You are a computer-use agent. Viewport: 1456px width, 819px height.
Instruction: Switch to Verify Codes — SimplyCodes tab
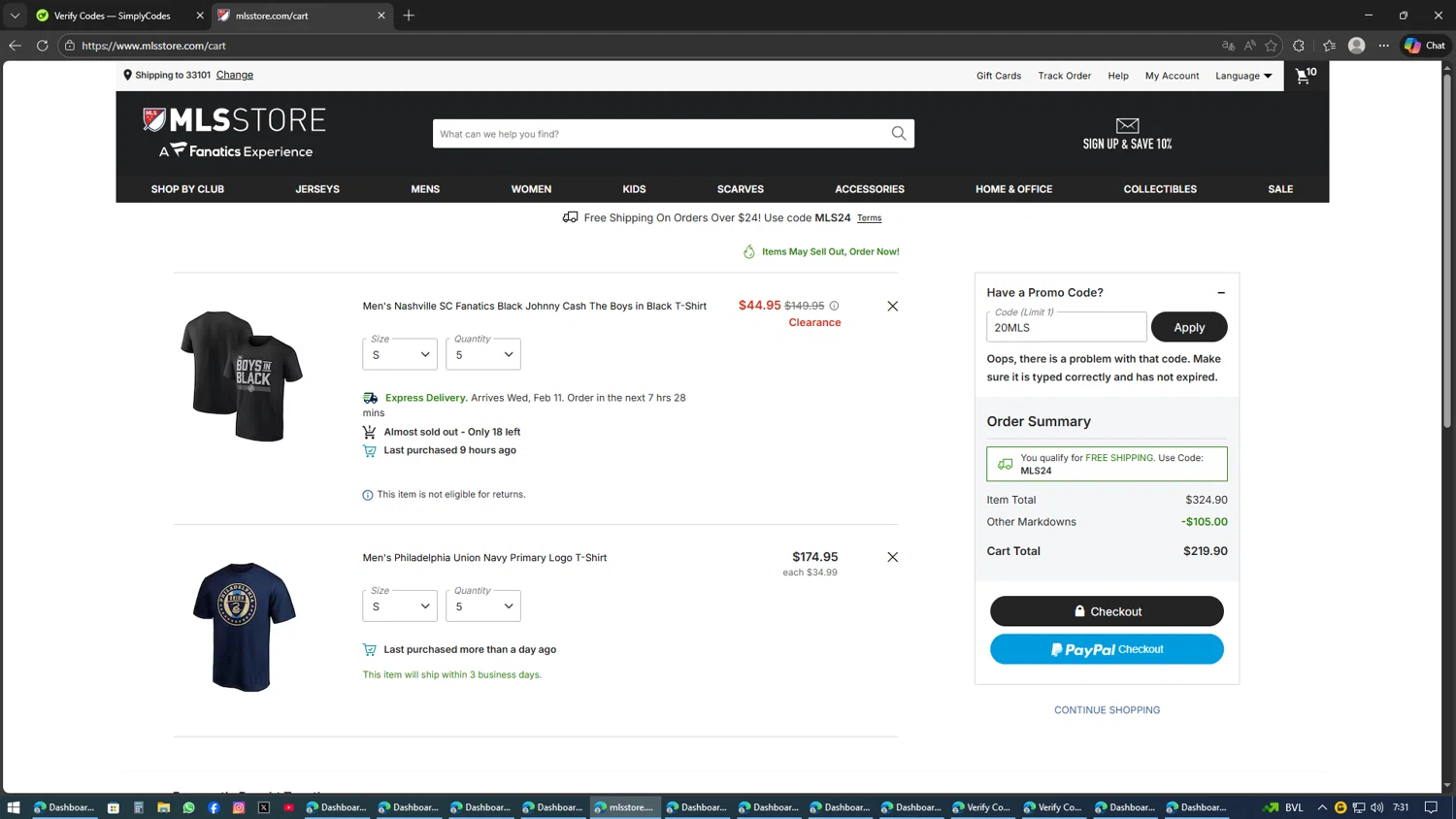[112, 16]
